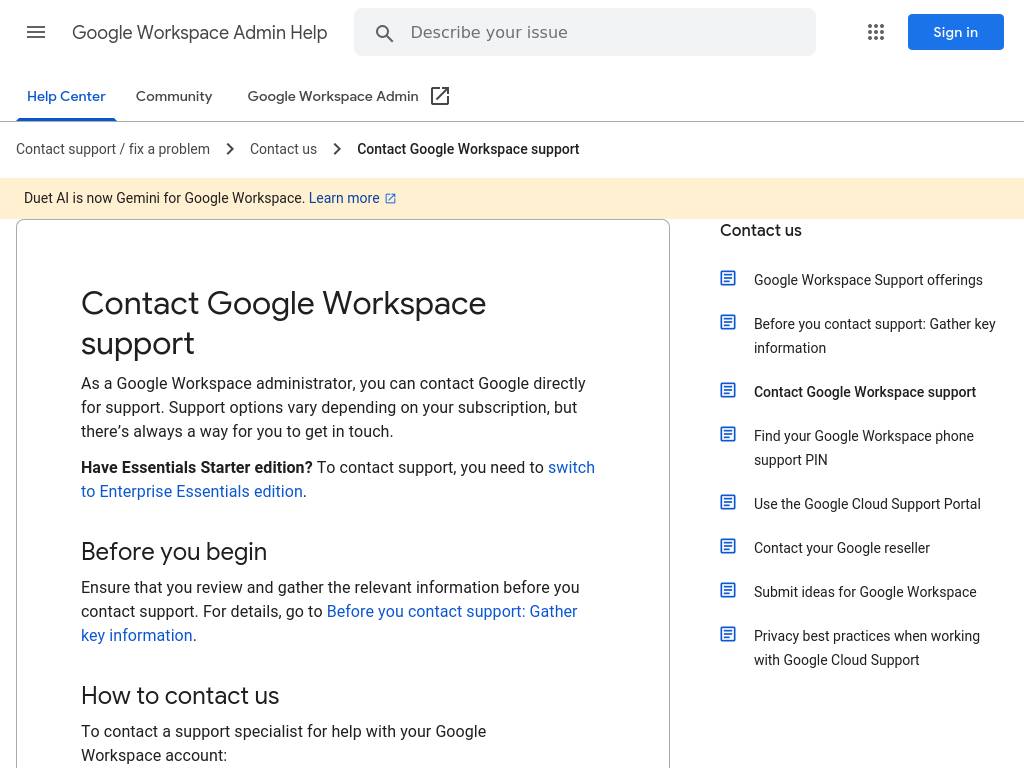This screenshot has height=768, width=1024.
Task: Click the search magnifier icon
Action: pos(384,34)
